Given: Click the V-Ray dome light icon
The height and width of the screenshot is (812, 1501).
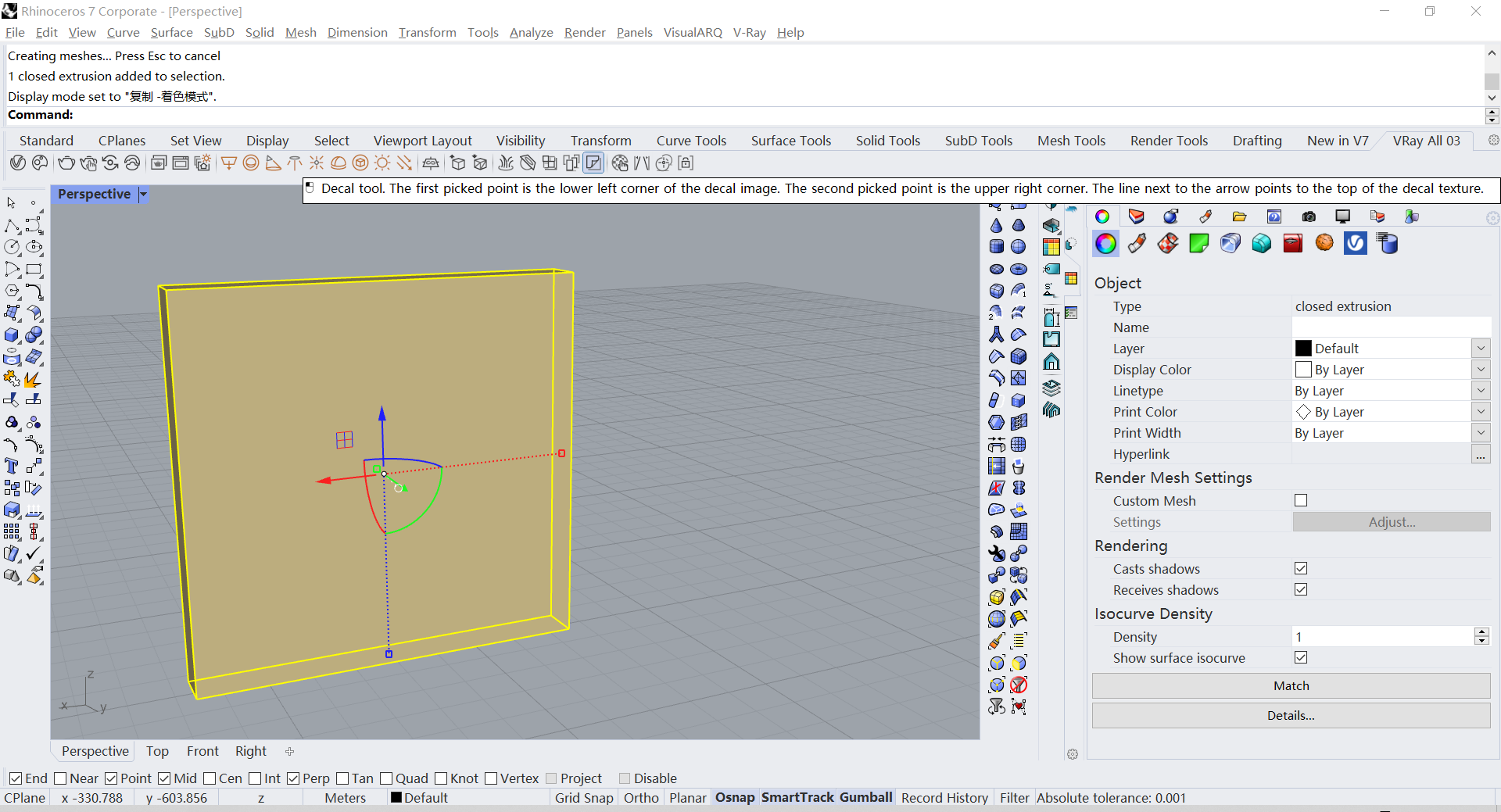Looking at the screenshot, I should tap(339, 163).
